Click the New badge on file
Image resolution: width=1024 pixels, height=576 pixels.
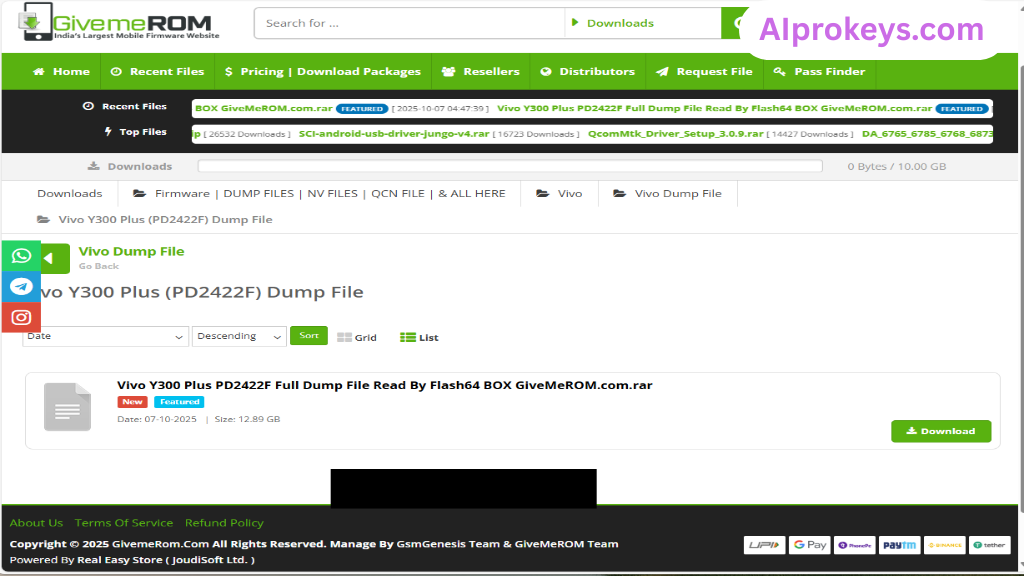tap(133, 402)
